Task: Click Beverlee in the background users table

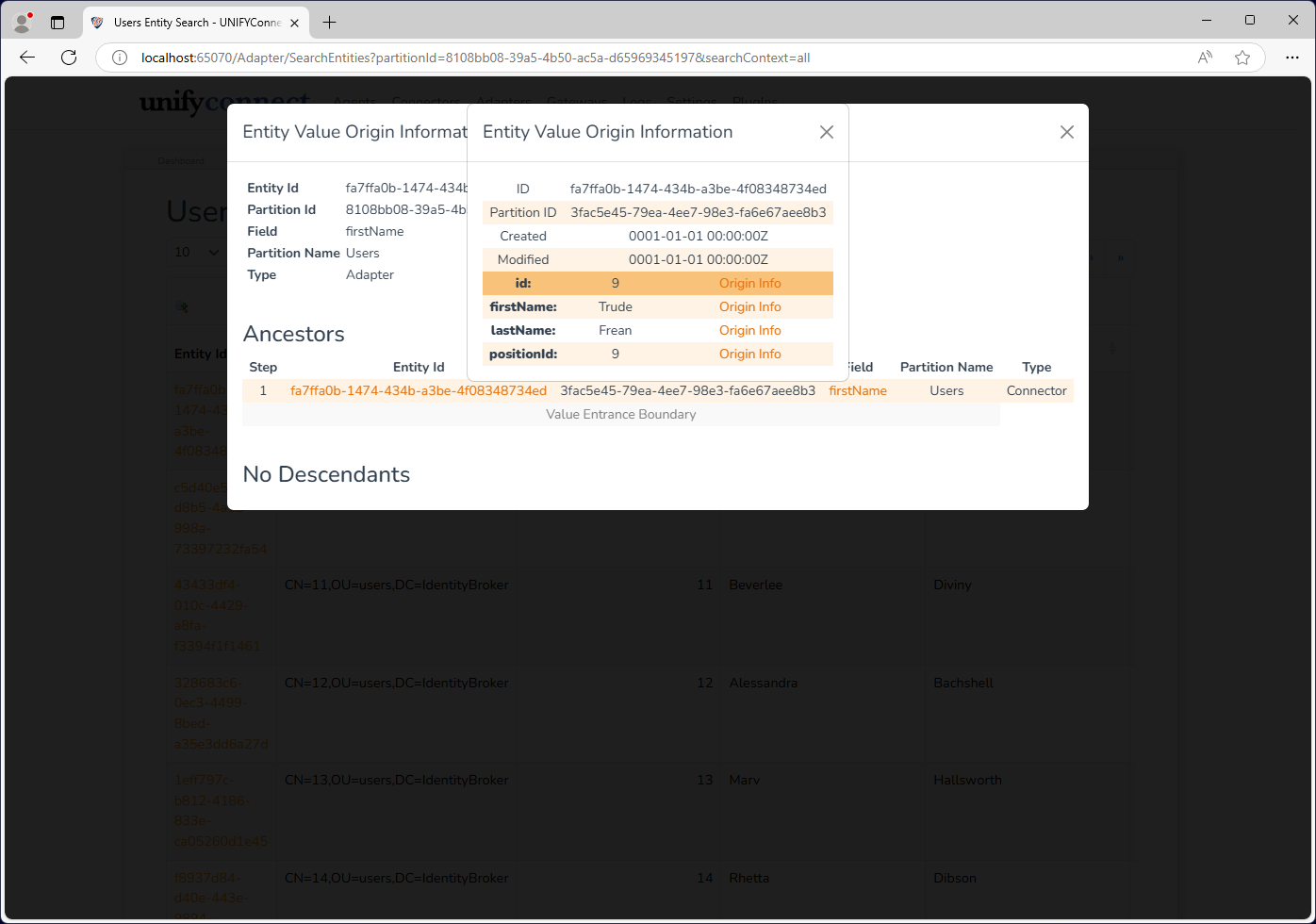Action: 756,585
